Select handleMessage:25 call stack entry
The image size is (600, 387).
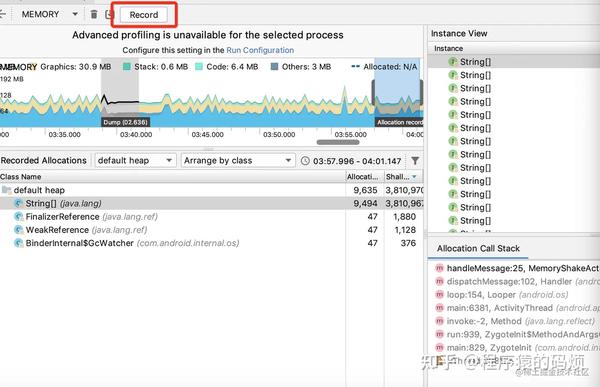(517, 268)
